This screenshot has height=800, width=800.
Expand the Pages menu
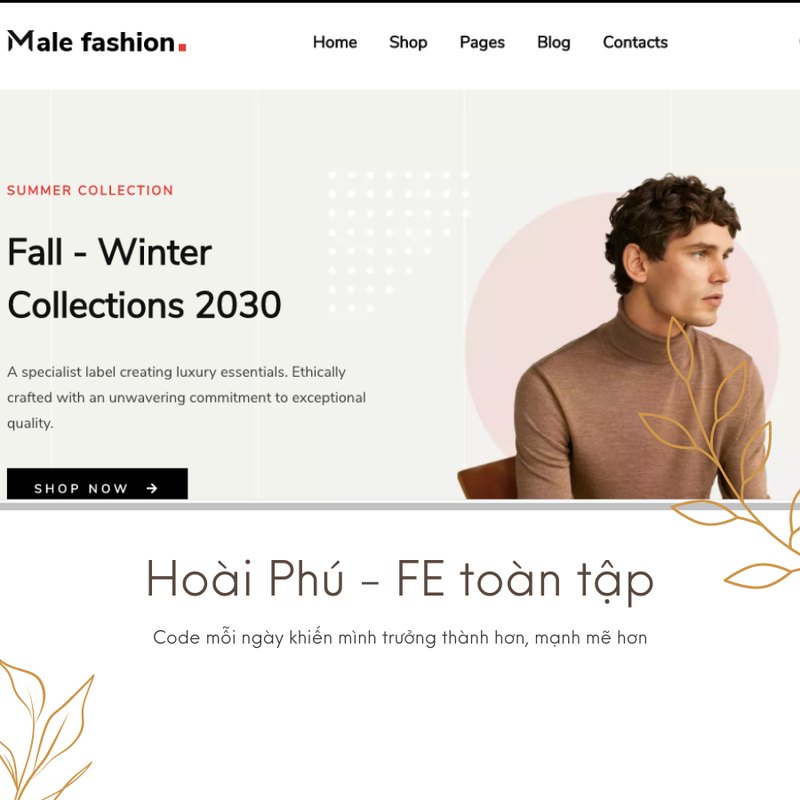(x=482, y=42)
